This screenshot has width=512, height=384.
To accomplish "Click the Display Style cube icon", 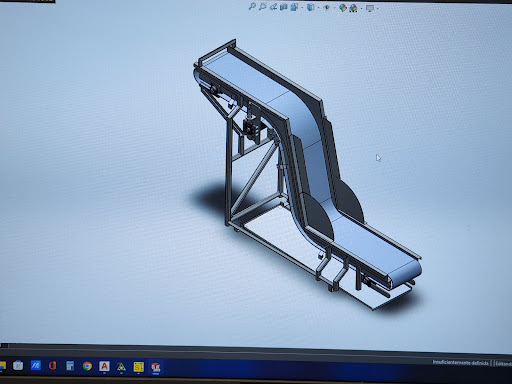I will click(310, 7).
